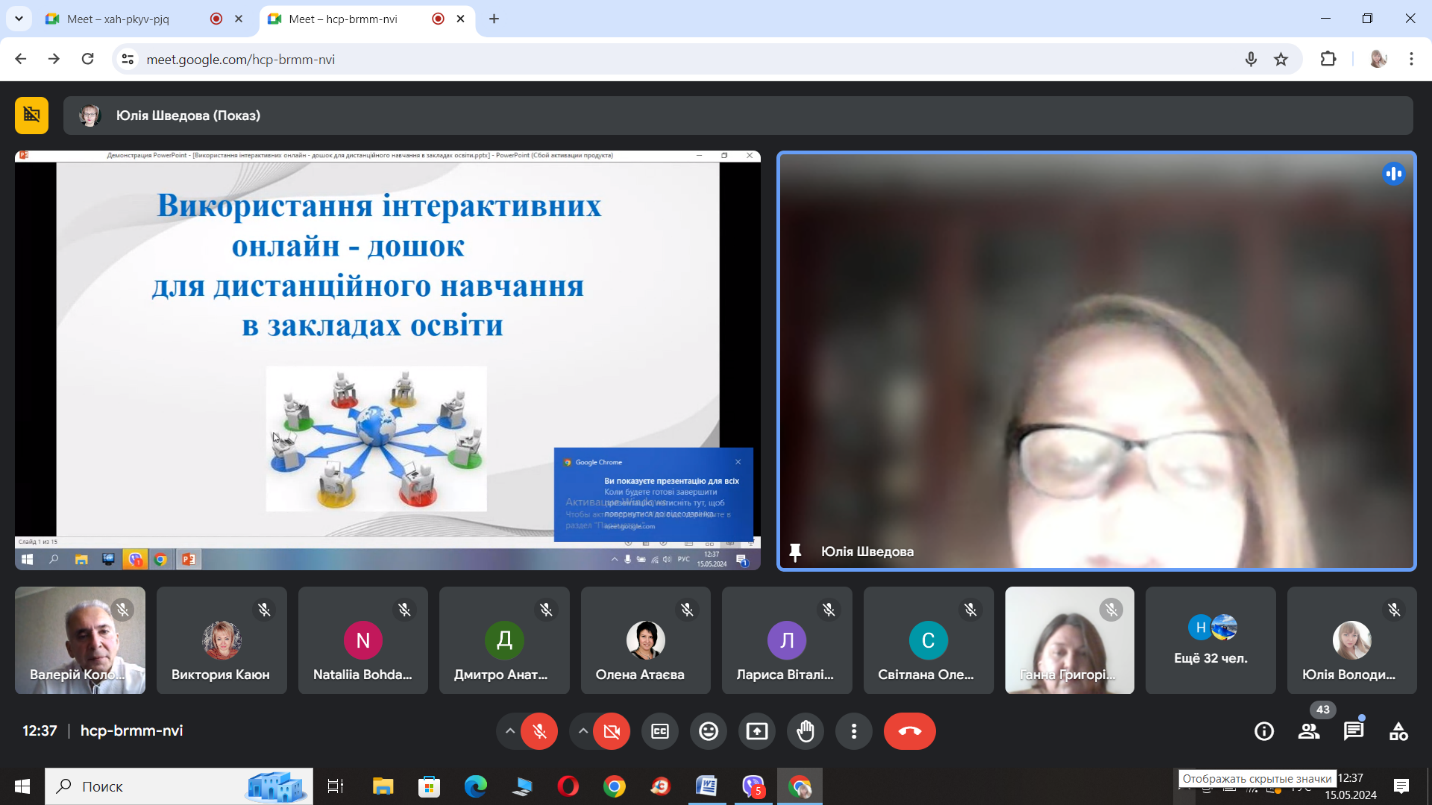Select Nataliia Bohda... participant tile

pos(363,640)
